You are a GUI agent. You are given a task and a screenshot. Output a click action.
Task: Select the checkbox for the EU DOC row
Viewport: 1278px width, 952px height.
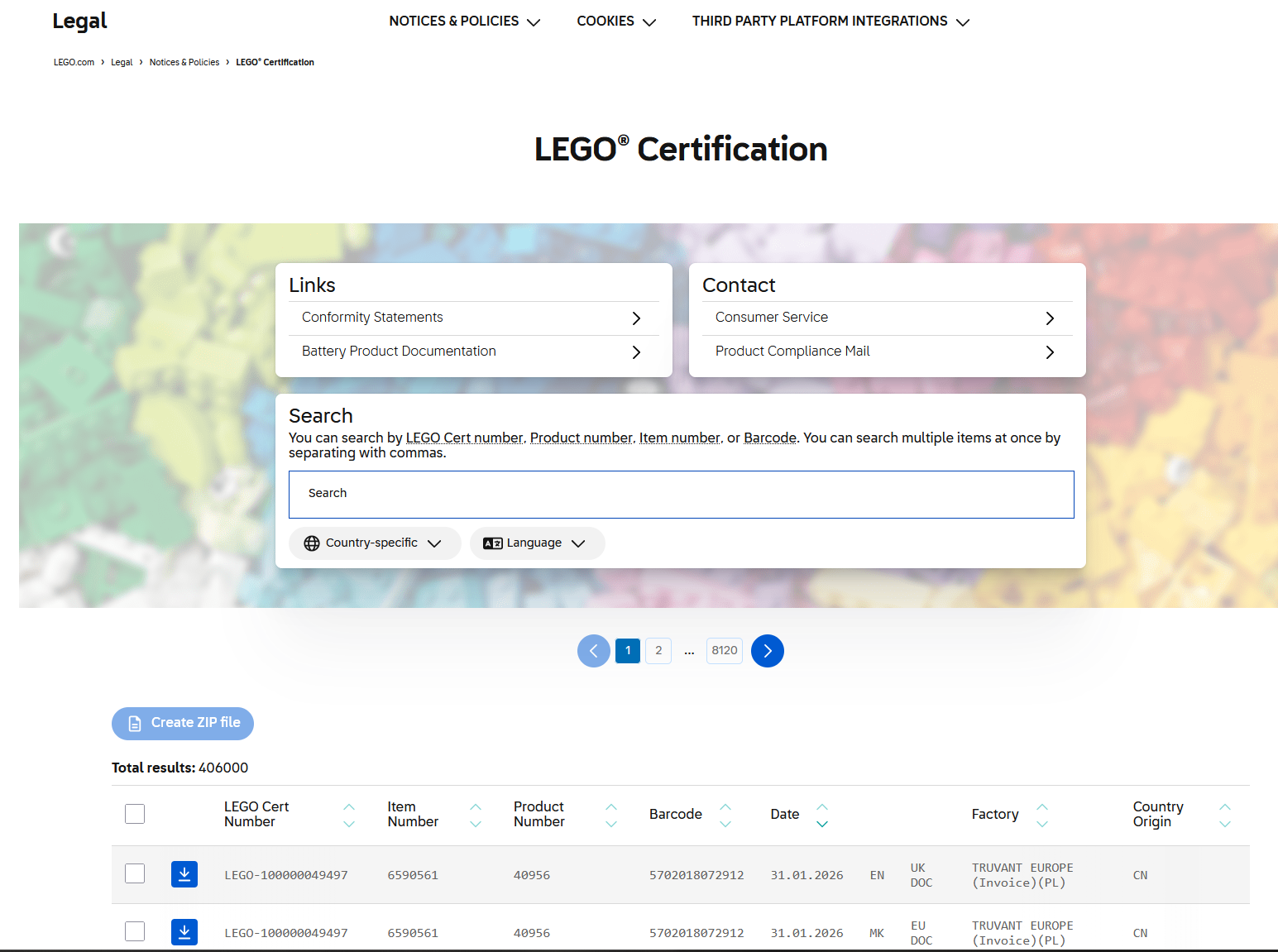pyautogui.click(x=135, y=931)
